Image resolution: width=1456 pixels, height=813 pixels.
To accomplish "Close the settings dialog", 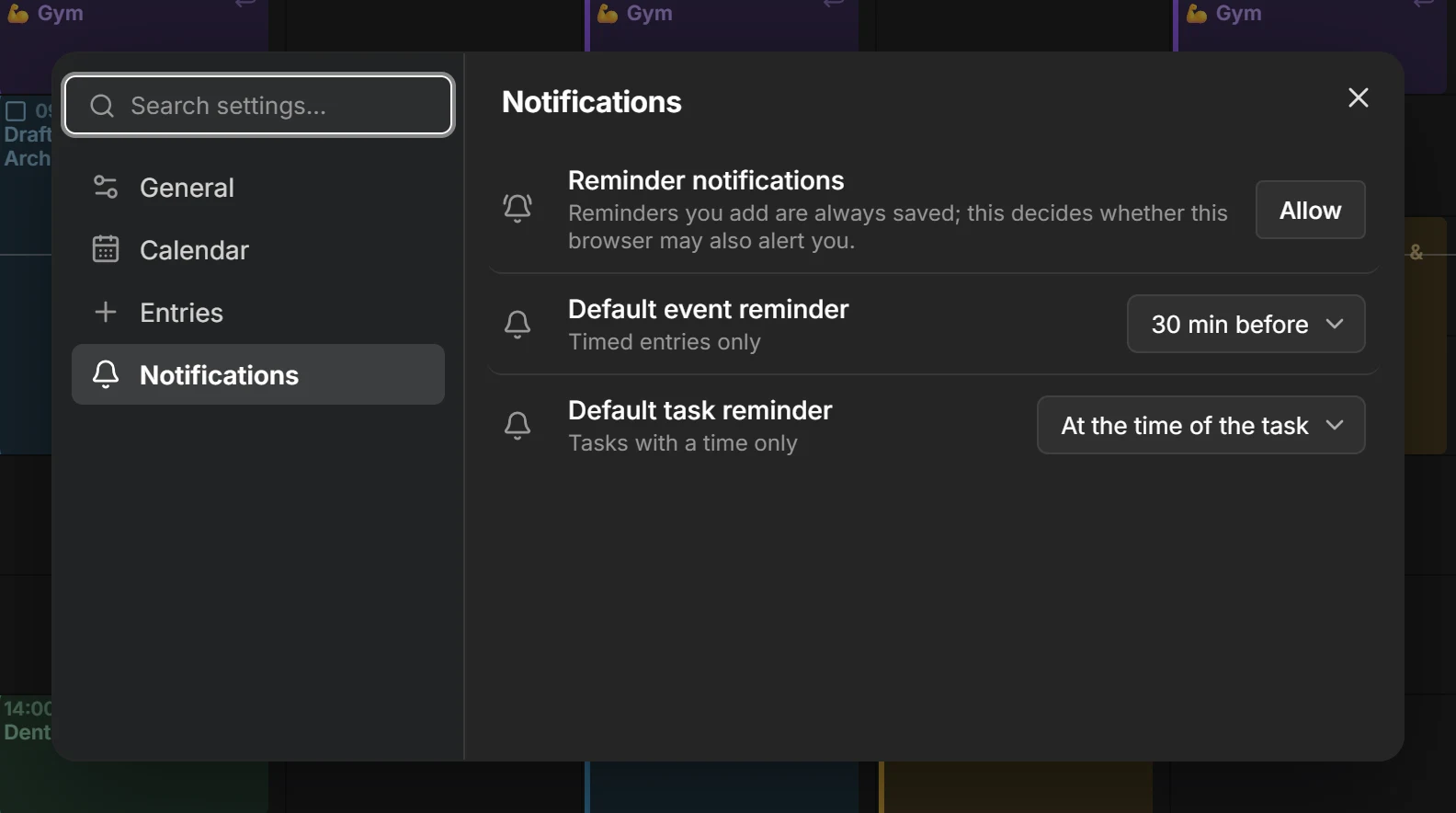I will coord(1358,97).
